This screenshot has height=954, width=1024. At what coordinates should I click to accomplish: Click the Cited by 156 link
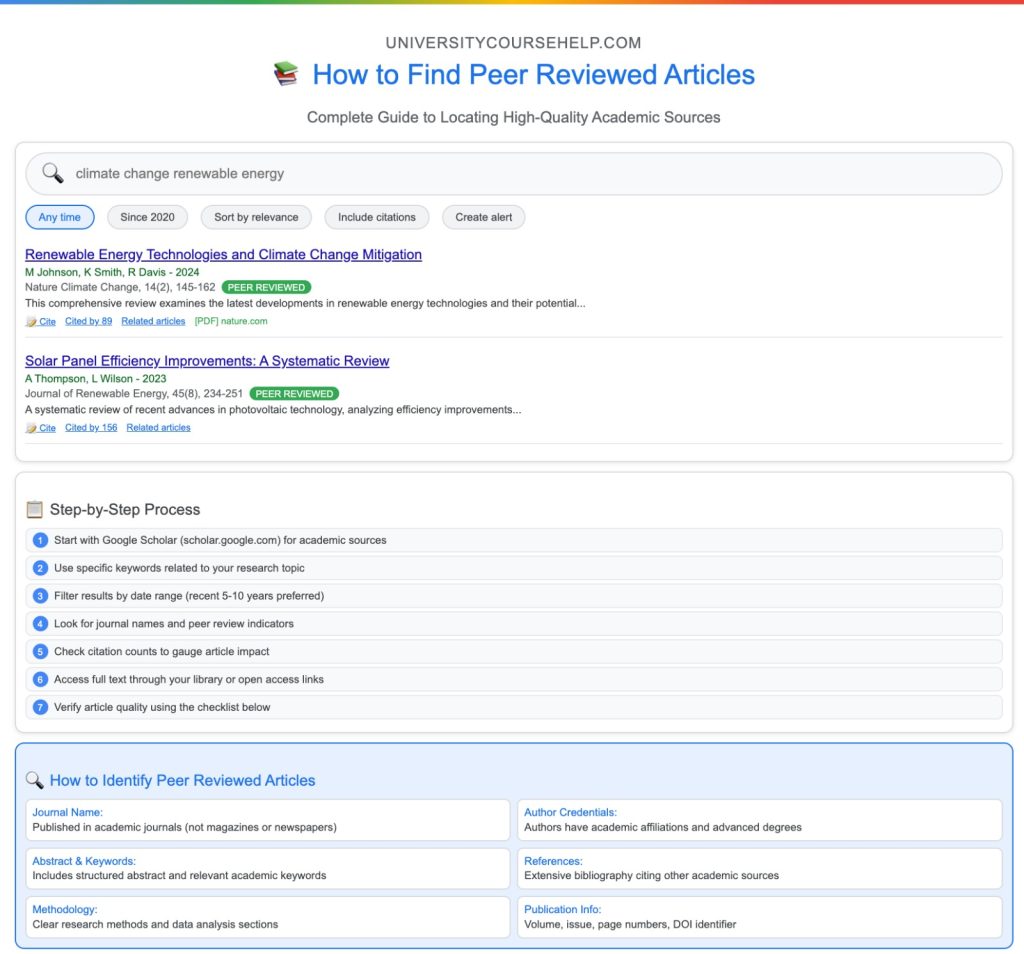[91, 427]
